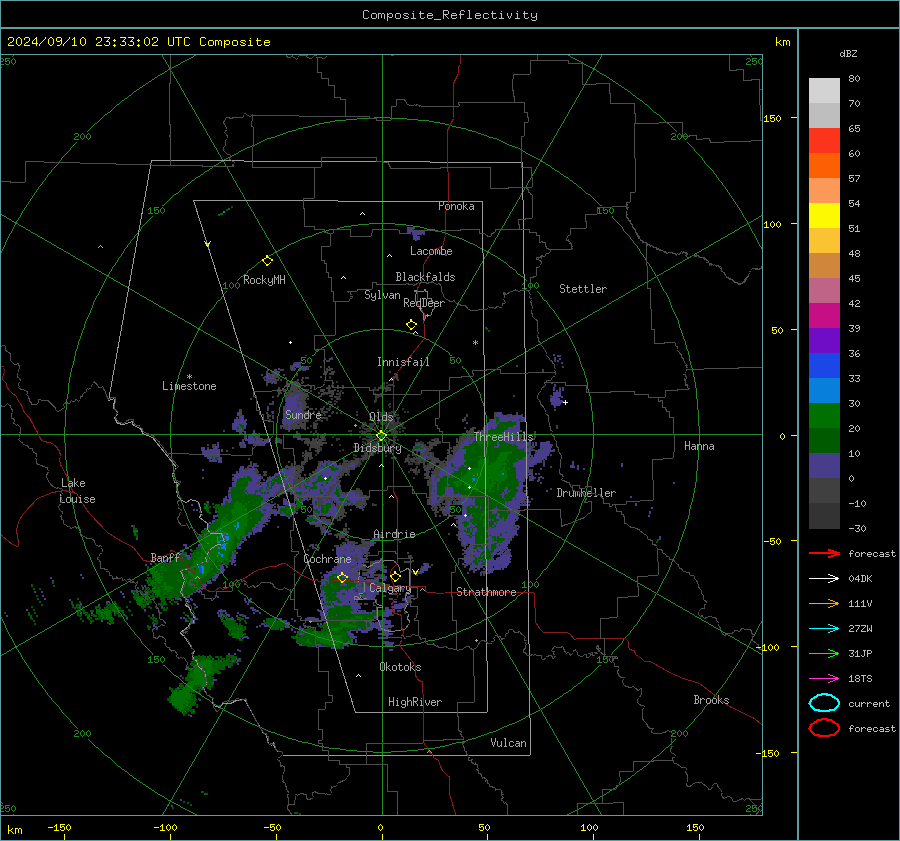Click the Hanna town label
Viewport: 900px width, 841px height.
(x=699, y=446)
